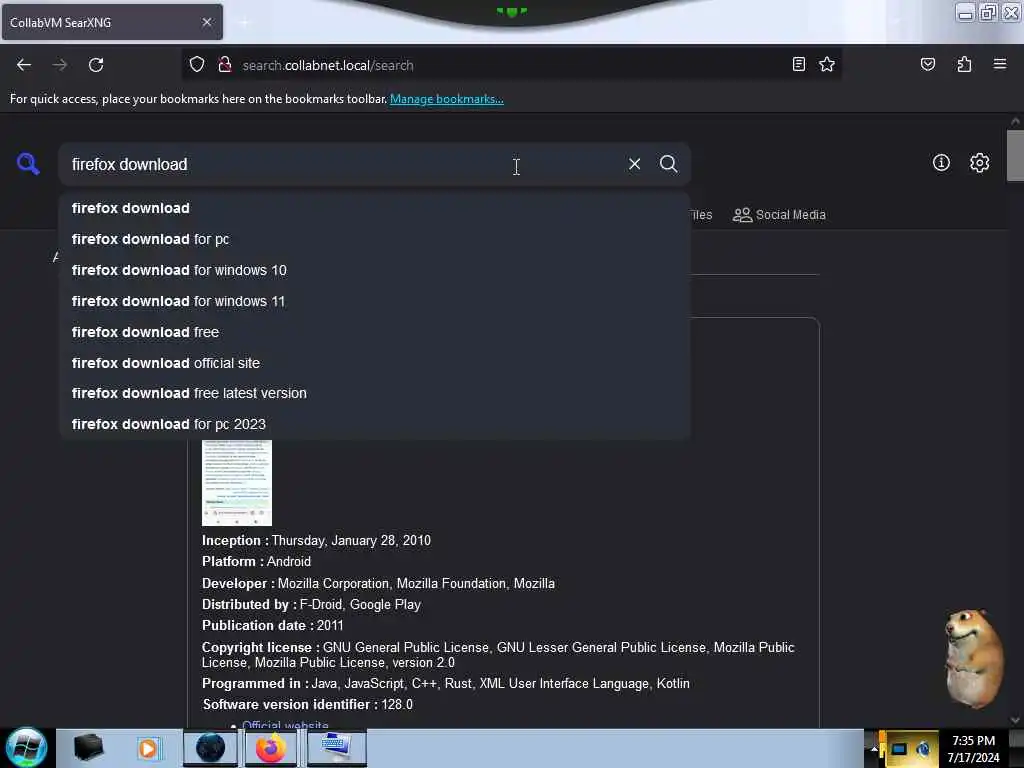Pick "firefox download for windows 10"
The image size is (1024, 768).
point(375,270)
